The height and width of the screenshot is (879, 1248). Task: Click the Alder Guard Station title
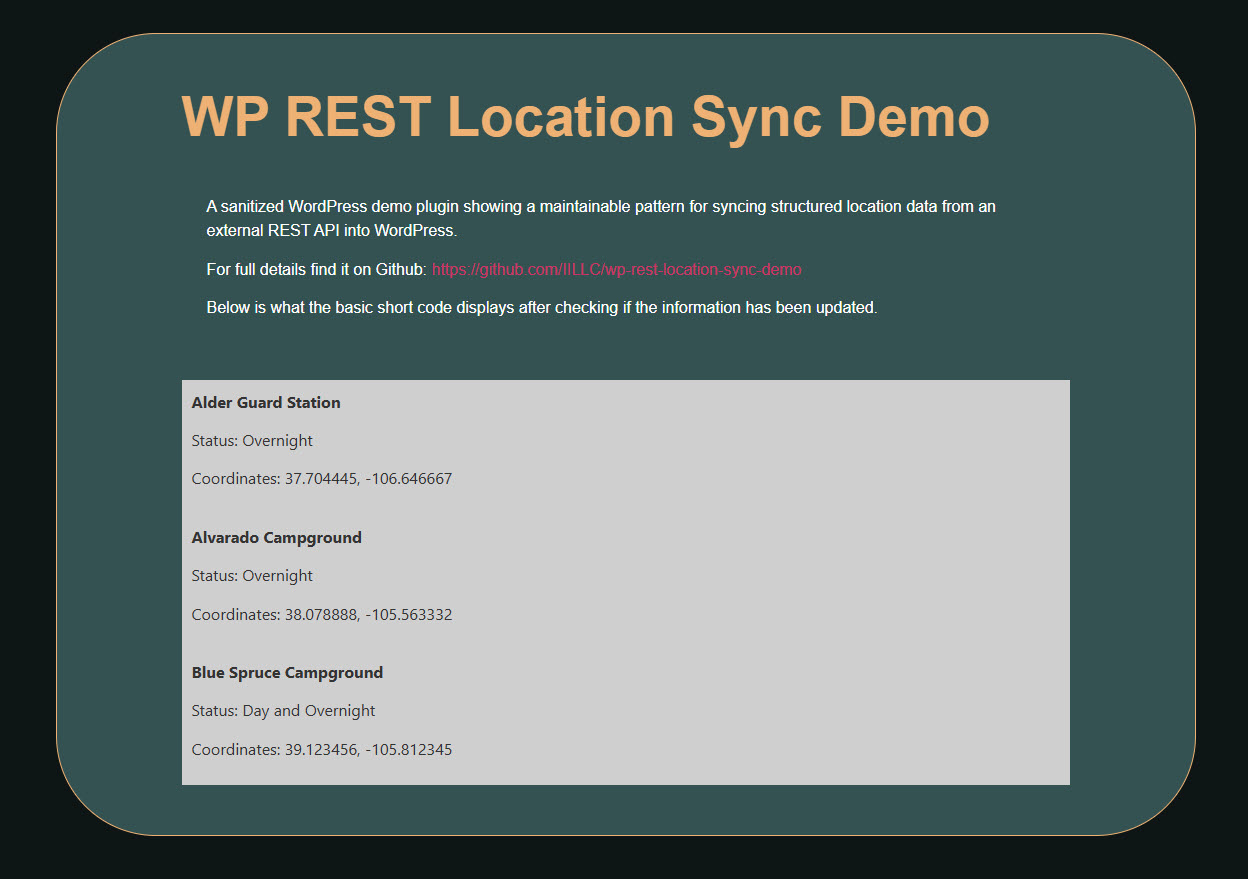[266, 402]
